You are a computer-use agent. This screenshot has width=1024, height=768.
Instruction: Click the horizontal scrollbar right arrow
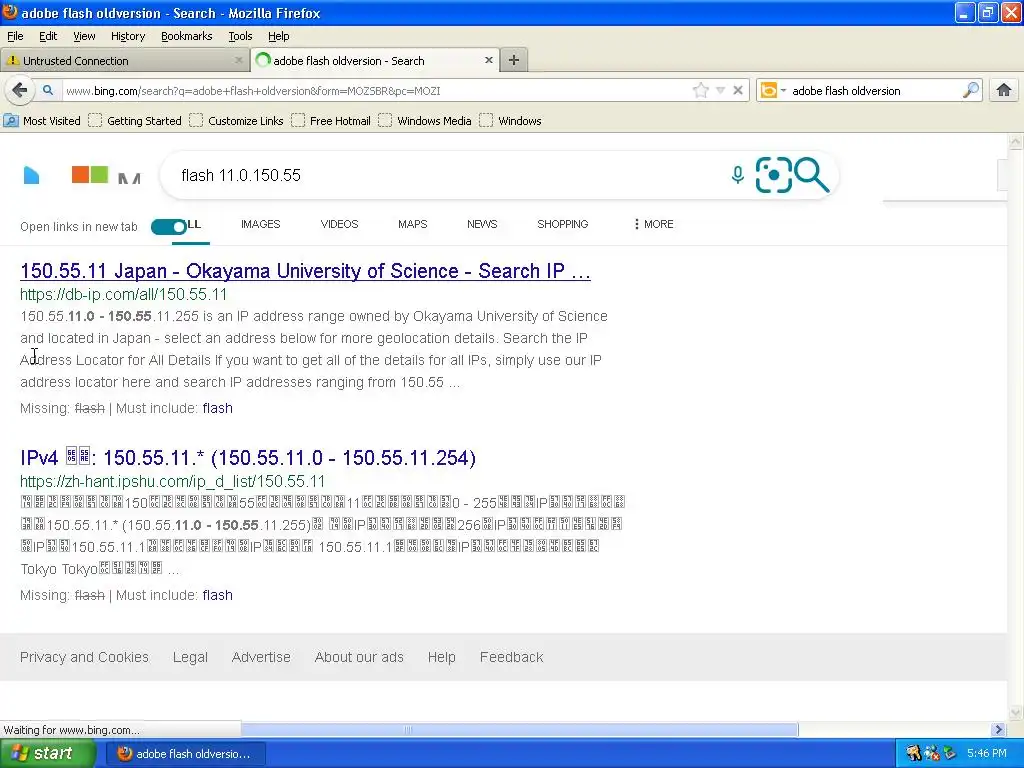pyautogui.click(x=998, y=729)
